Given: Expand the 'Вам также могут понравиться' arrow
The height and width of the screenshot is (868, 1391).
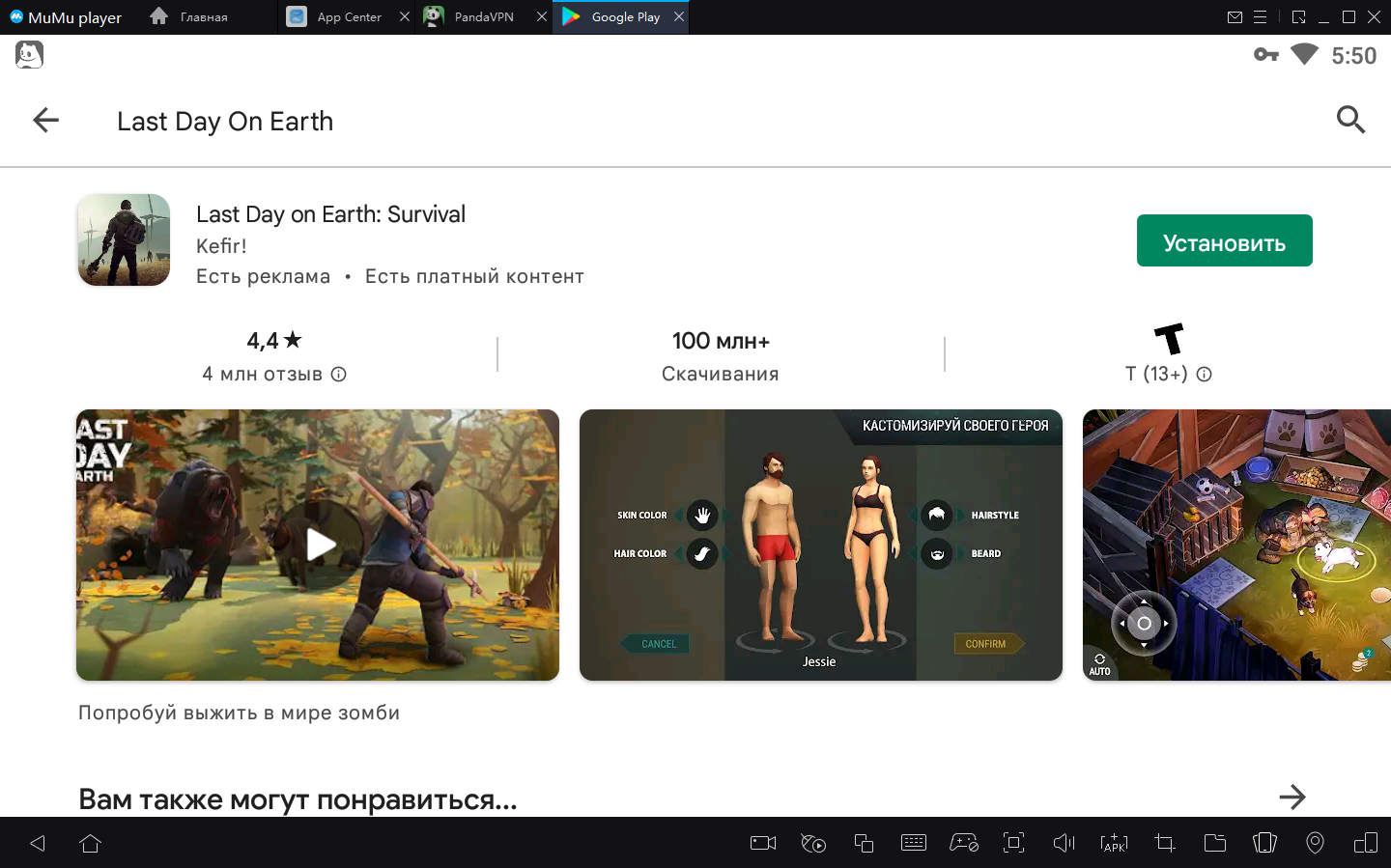Looking at the screenshot, I should (x=1292, y=798).
